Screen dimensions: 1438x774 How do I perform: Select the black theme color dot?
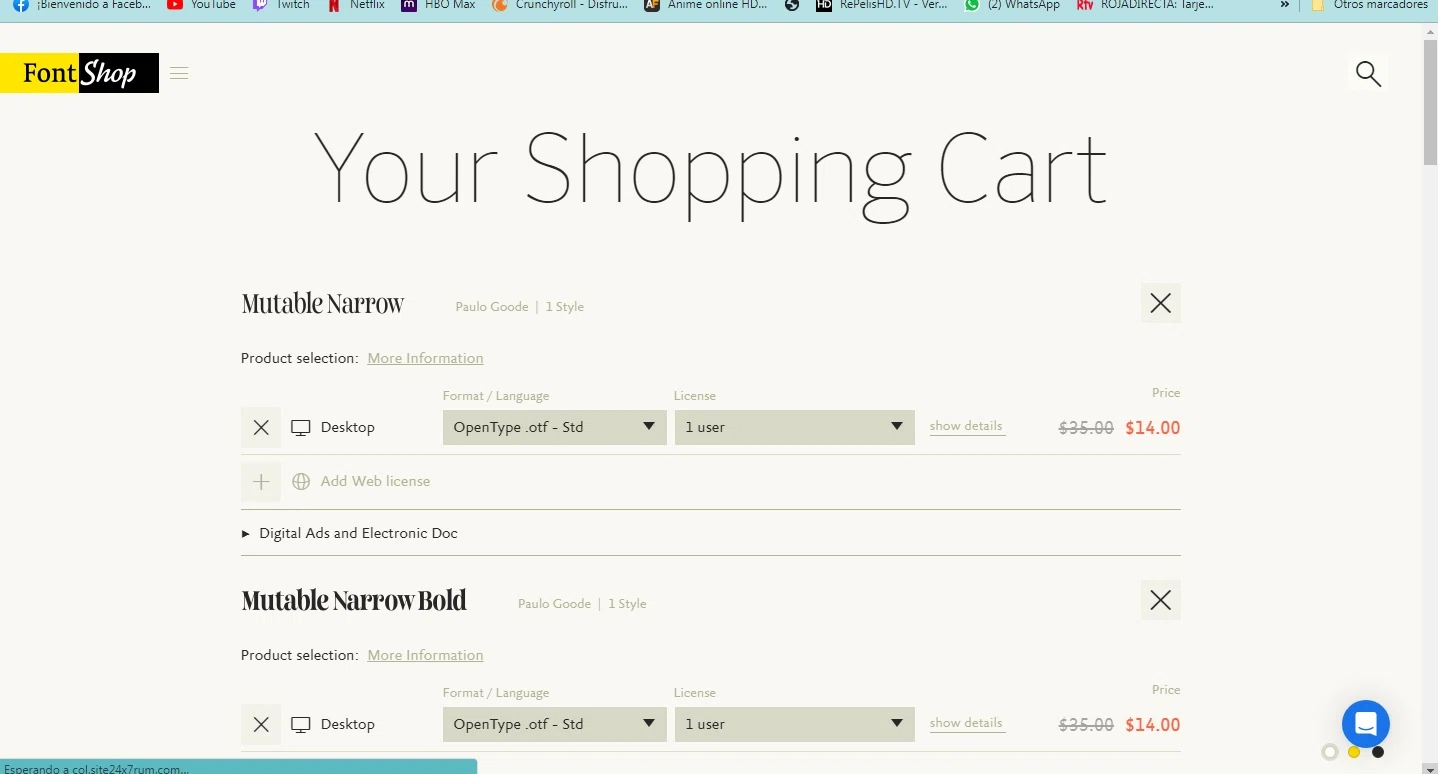point(1378,752)
